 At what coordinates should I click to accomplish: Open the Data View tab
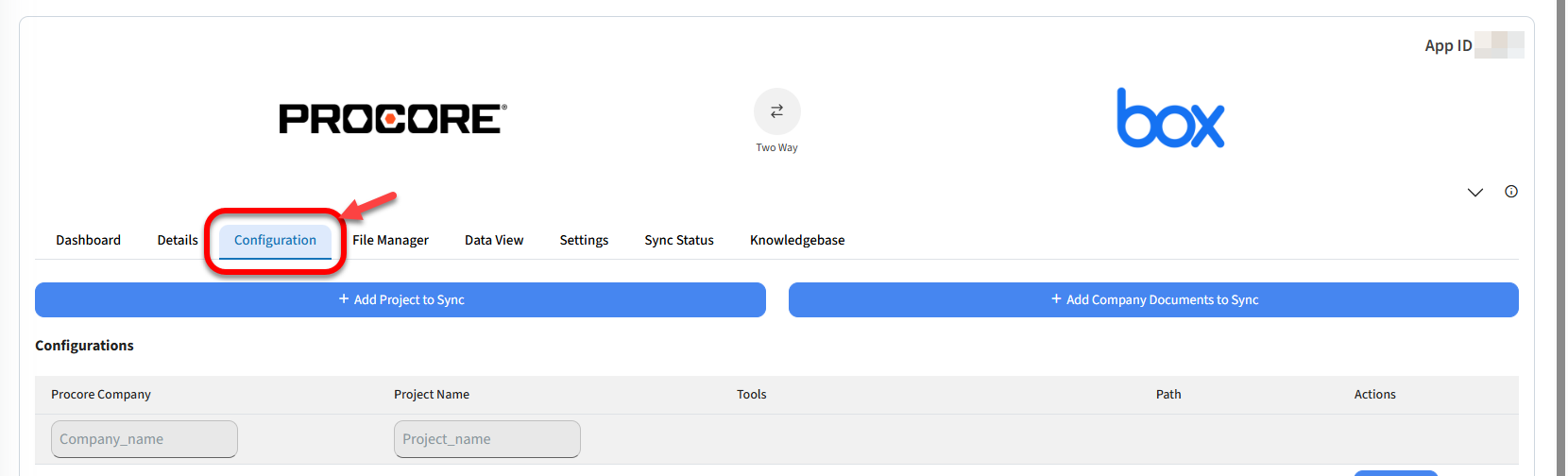coord(494,240)
